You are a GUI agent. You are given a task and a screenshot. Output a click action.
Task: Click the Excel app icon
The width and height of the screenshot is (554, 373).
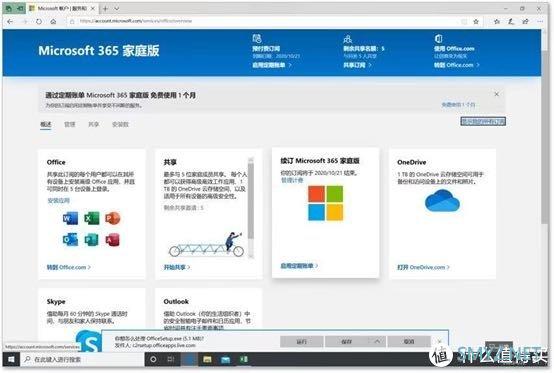coord(92,219)
